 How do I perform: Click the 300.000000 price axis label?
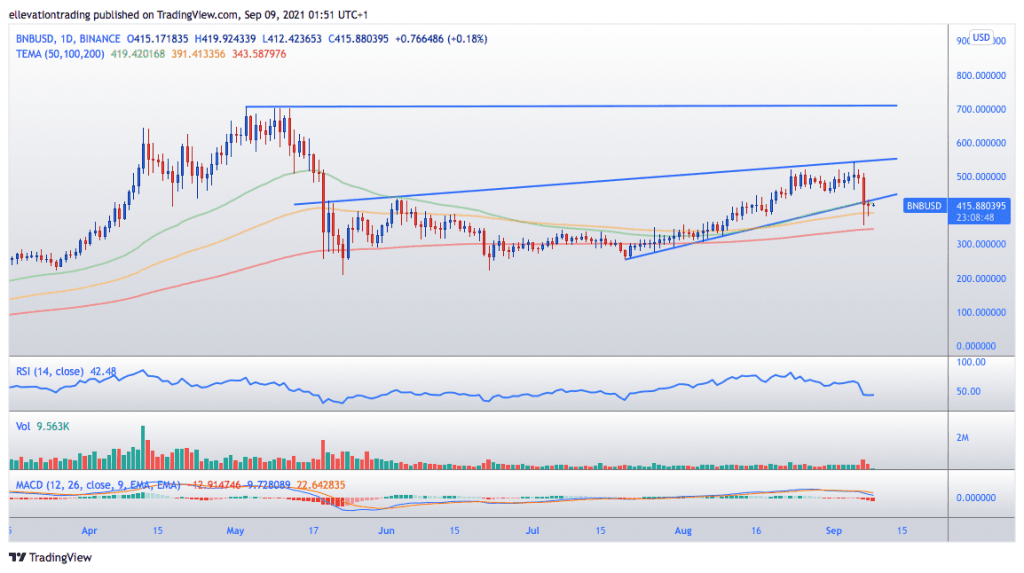pyautogui.click(x=981, y=244)
